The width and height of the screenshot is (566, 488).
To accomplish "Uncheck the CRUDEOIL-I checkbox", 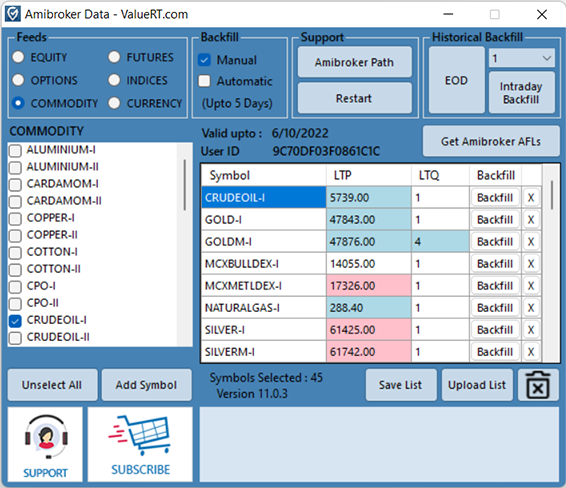I will point(15,321).
